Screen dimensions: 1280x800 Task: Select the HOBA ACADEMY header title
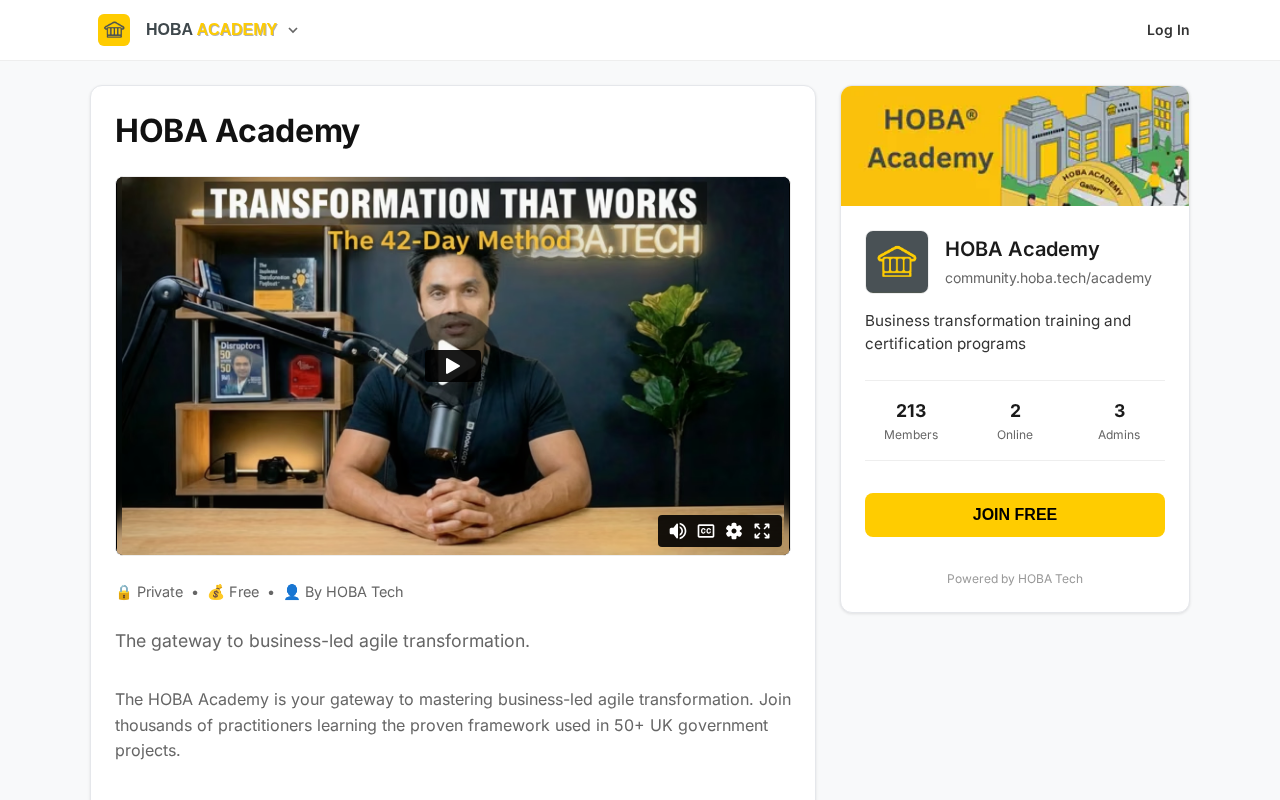[x=212, y=30]
